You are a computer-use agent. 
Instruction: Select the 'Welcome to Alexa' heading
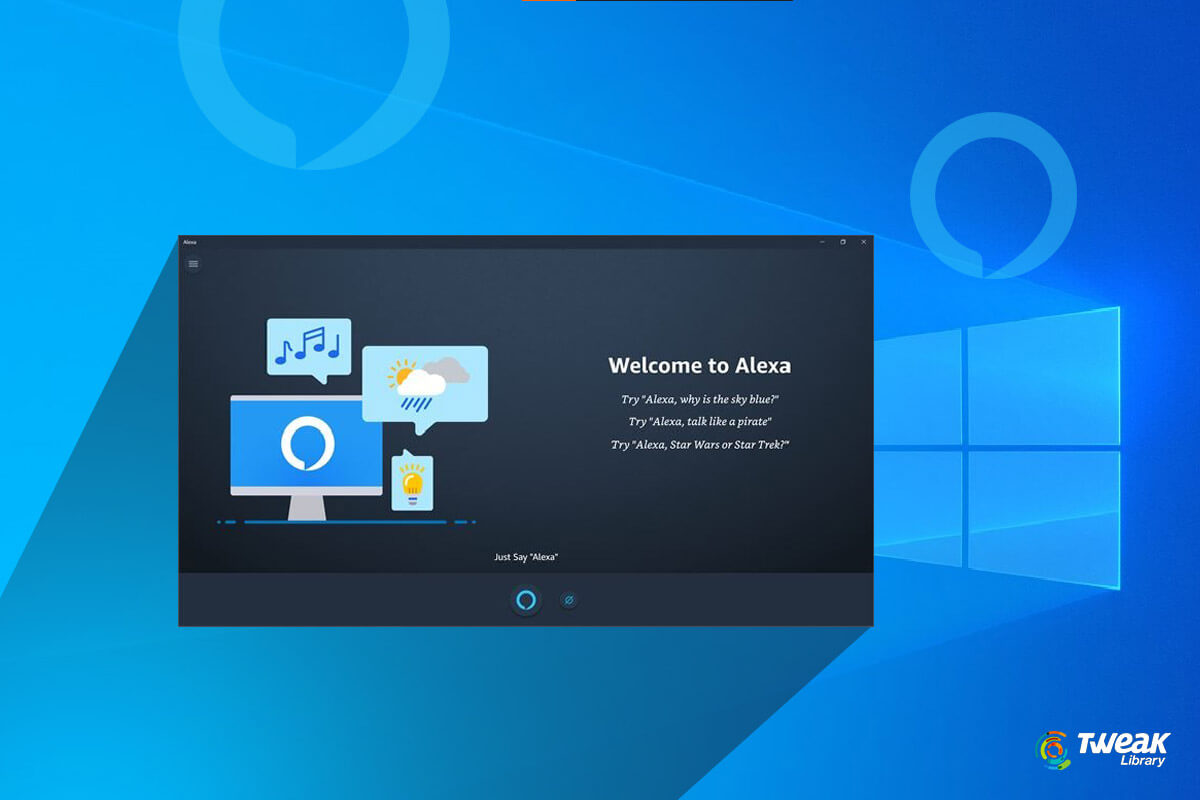(x=700, y=366)
